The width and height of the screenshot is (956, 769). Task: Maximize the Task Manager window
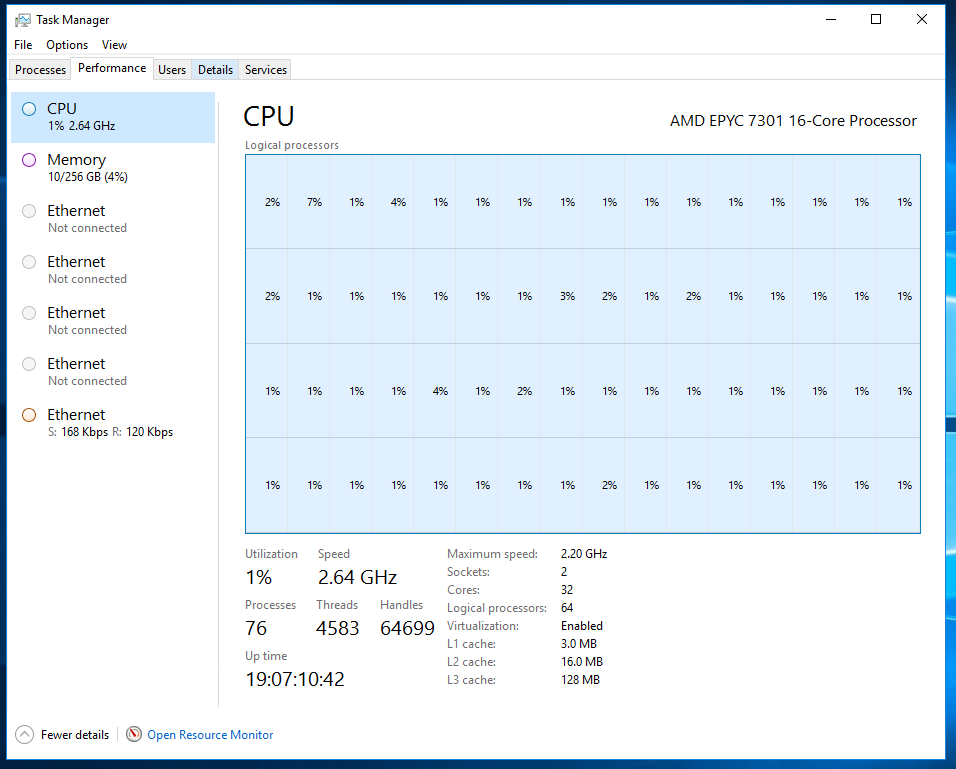876,20
